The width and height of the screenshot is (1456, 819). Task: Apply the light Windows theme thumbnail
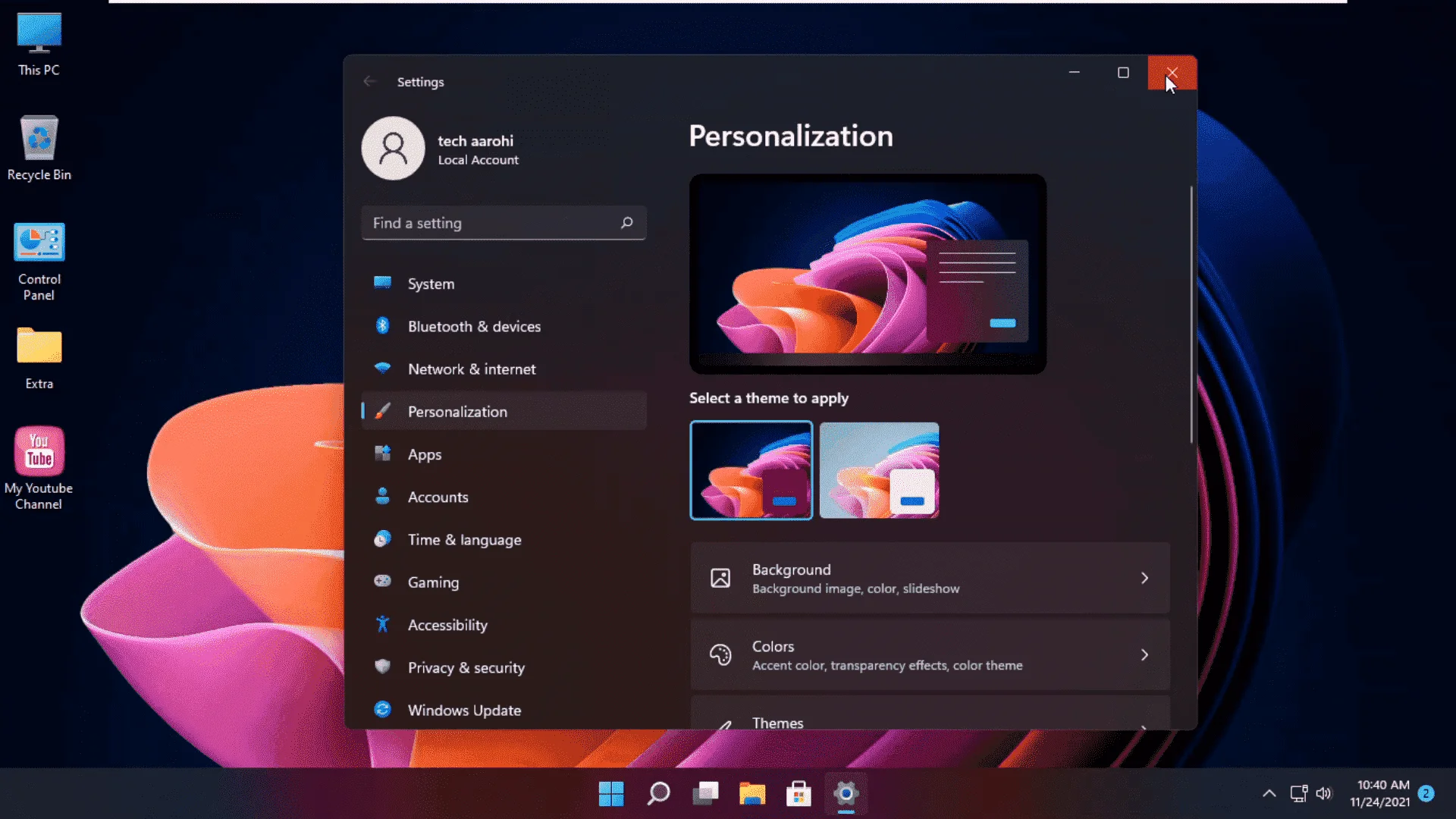pos(879,470)
